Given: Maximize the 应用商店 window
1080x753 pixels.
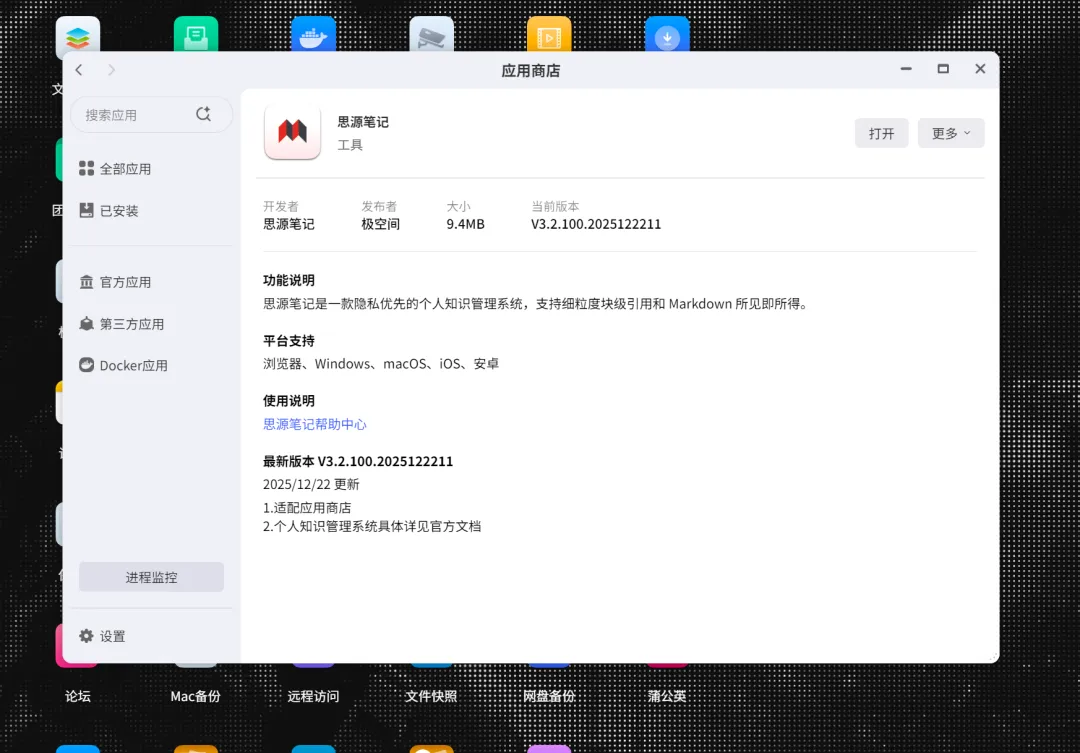Looking at the screenshot, I should coord(944,69).
